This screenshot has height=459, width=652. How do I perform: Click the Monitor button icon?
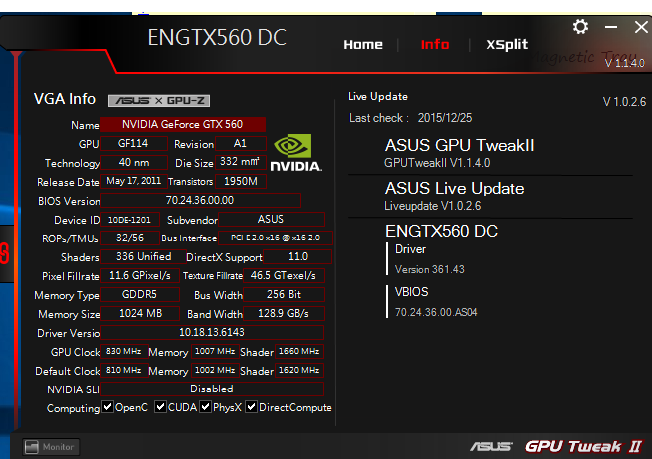coord(32,447)
